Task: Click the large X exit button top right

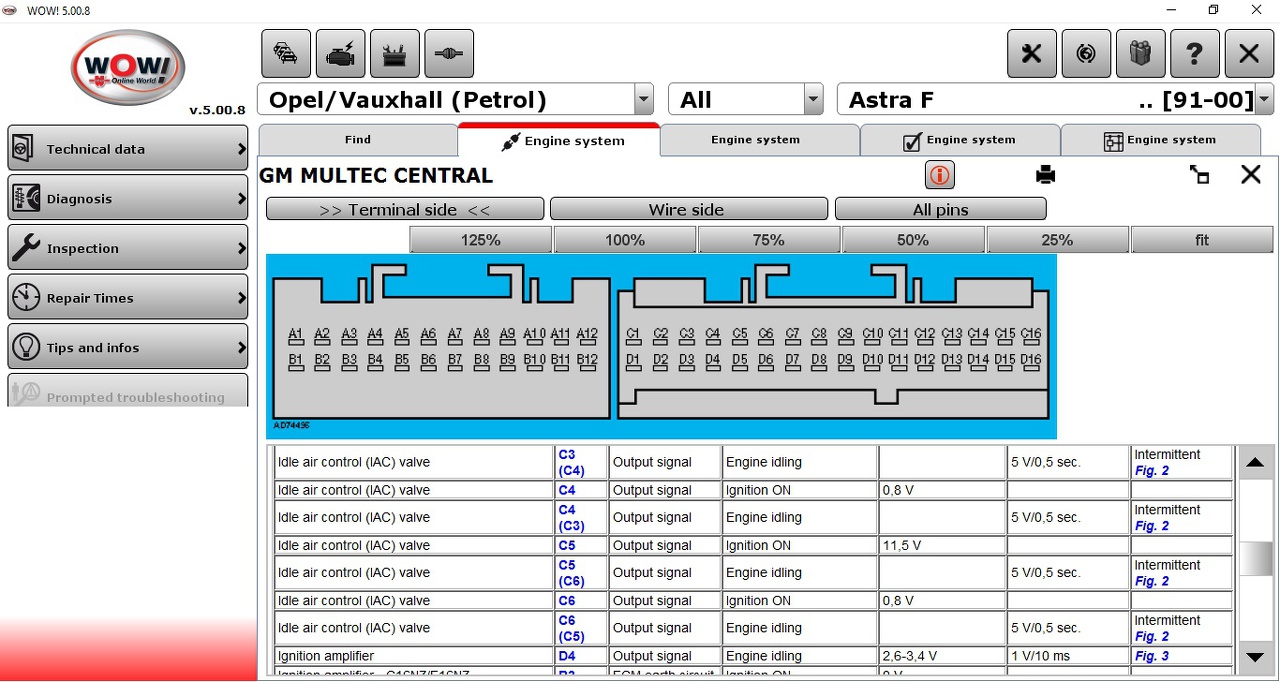Action: pyautogui.click(x=1249, y=54)
